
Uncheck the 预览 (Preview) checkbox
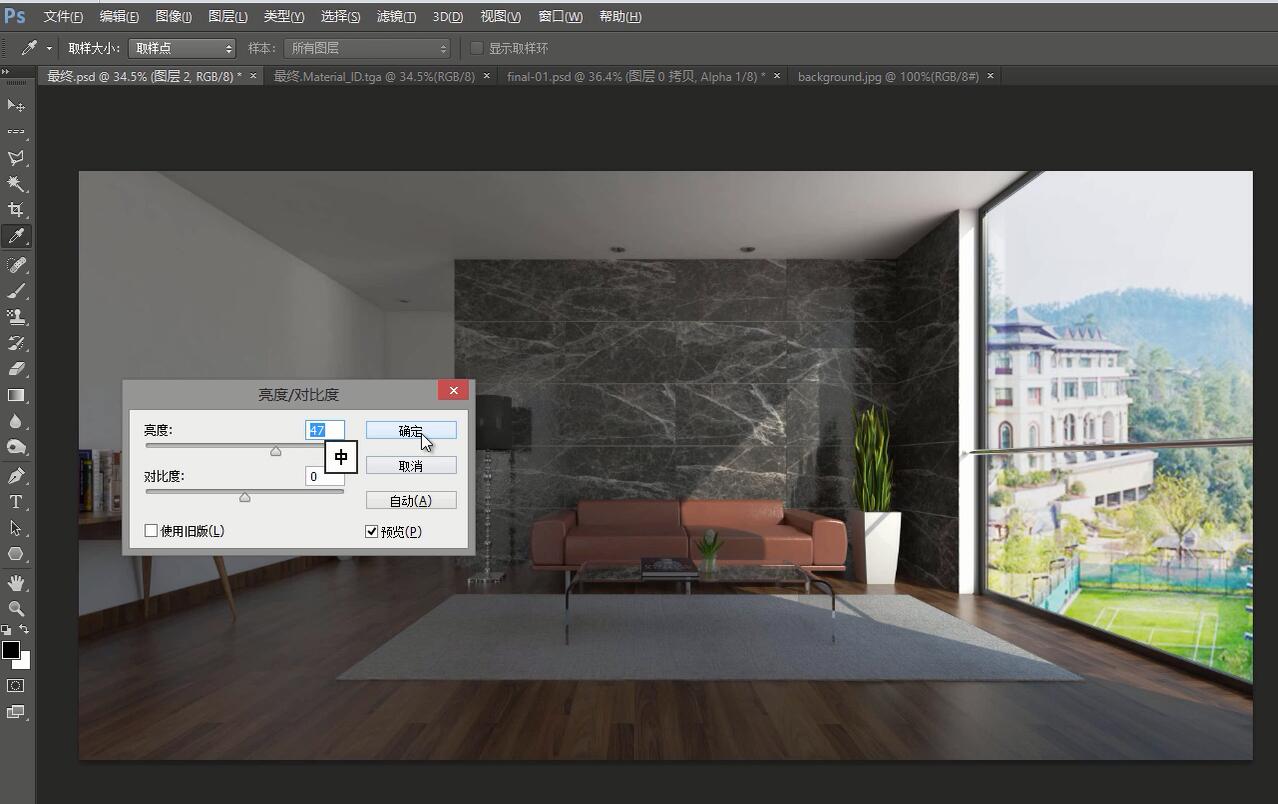tap(372, 532)
